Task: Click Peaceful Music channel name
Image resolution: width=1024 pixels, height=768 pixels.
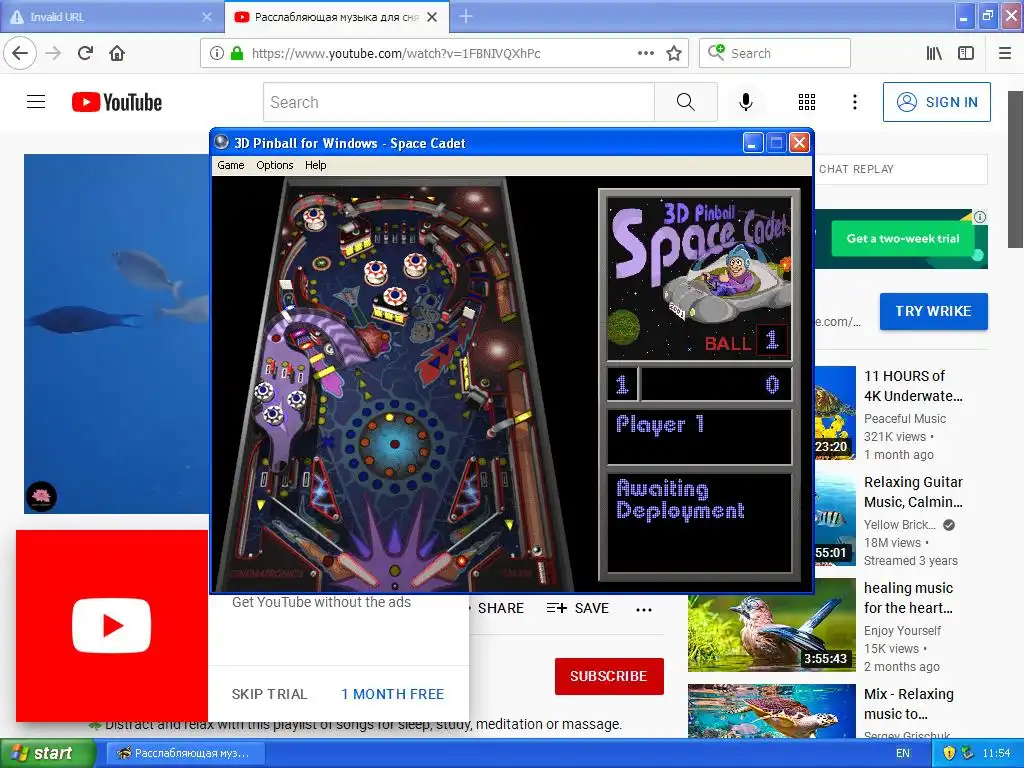Action: coord(904,419)
